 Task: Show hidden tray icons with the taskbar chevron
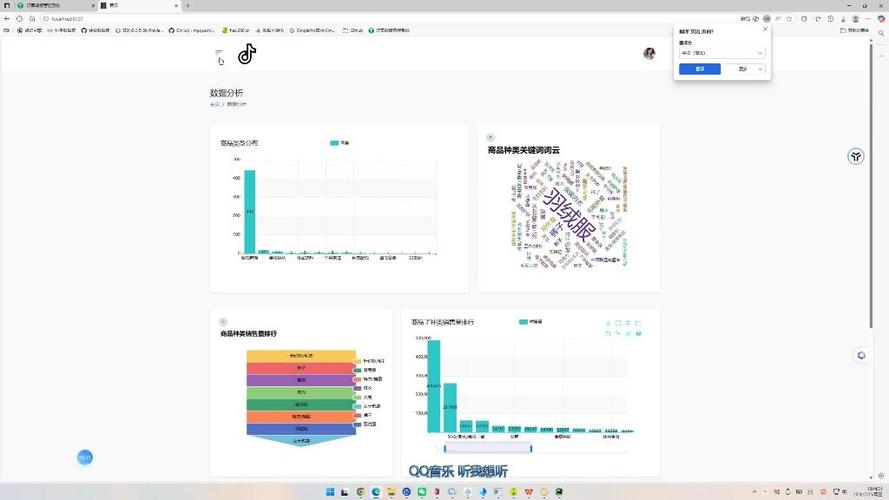pos(754,491)
